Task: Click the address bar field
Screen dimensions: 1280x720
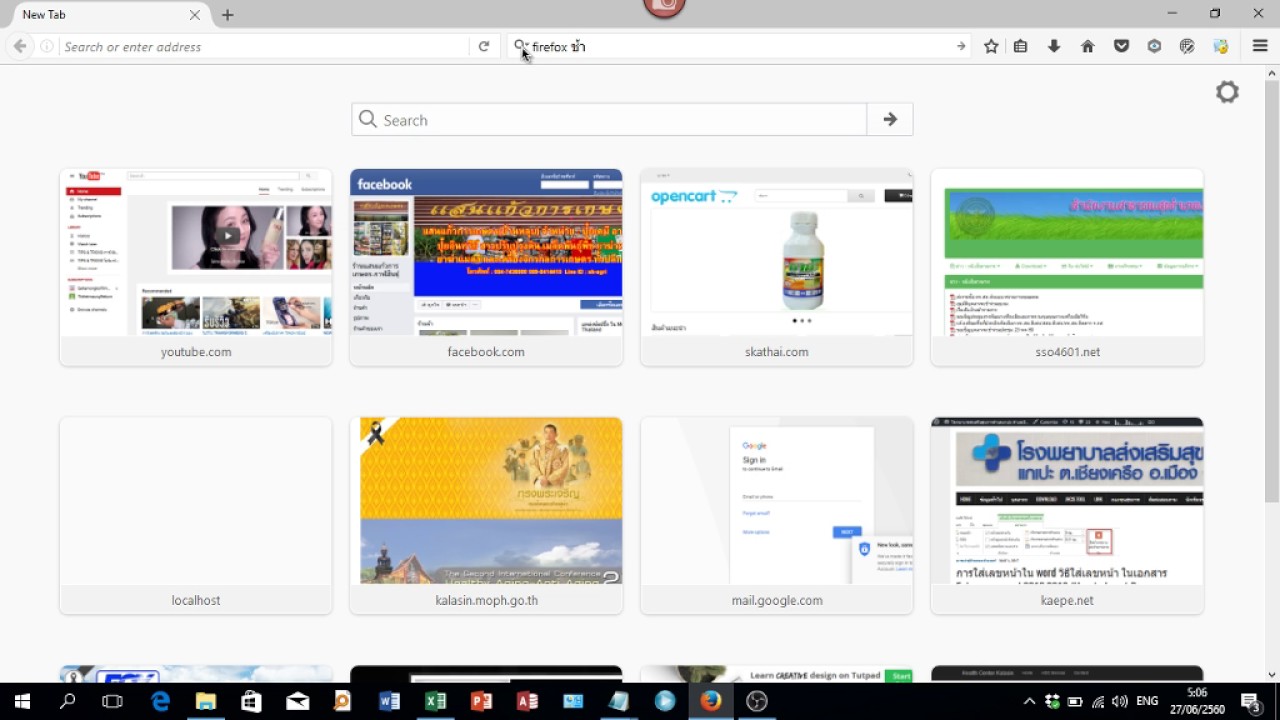Action: (x=264, y=46)
